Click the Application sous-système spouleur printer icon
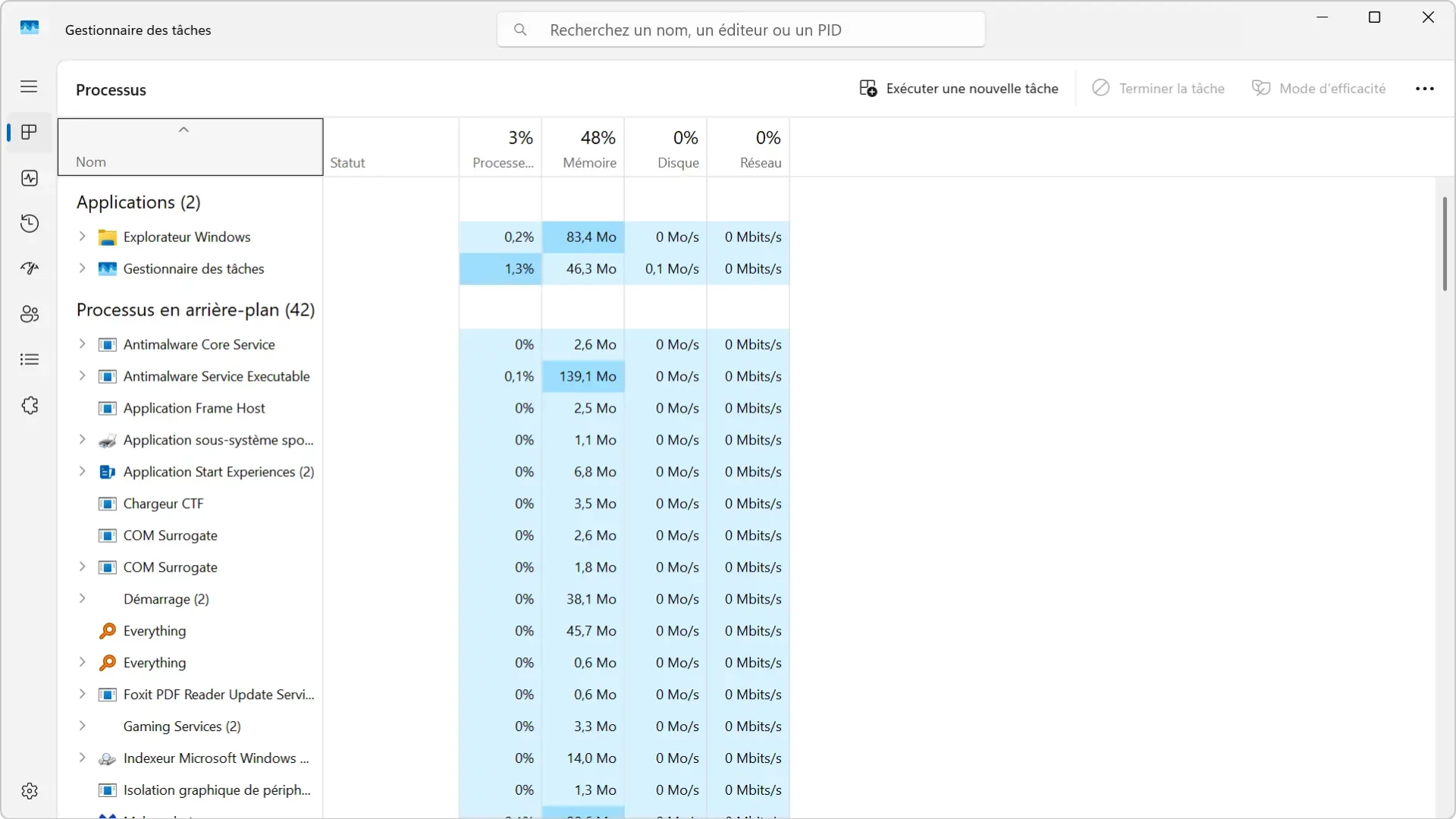 (x=108, y=441)
